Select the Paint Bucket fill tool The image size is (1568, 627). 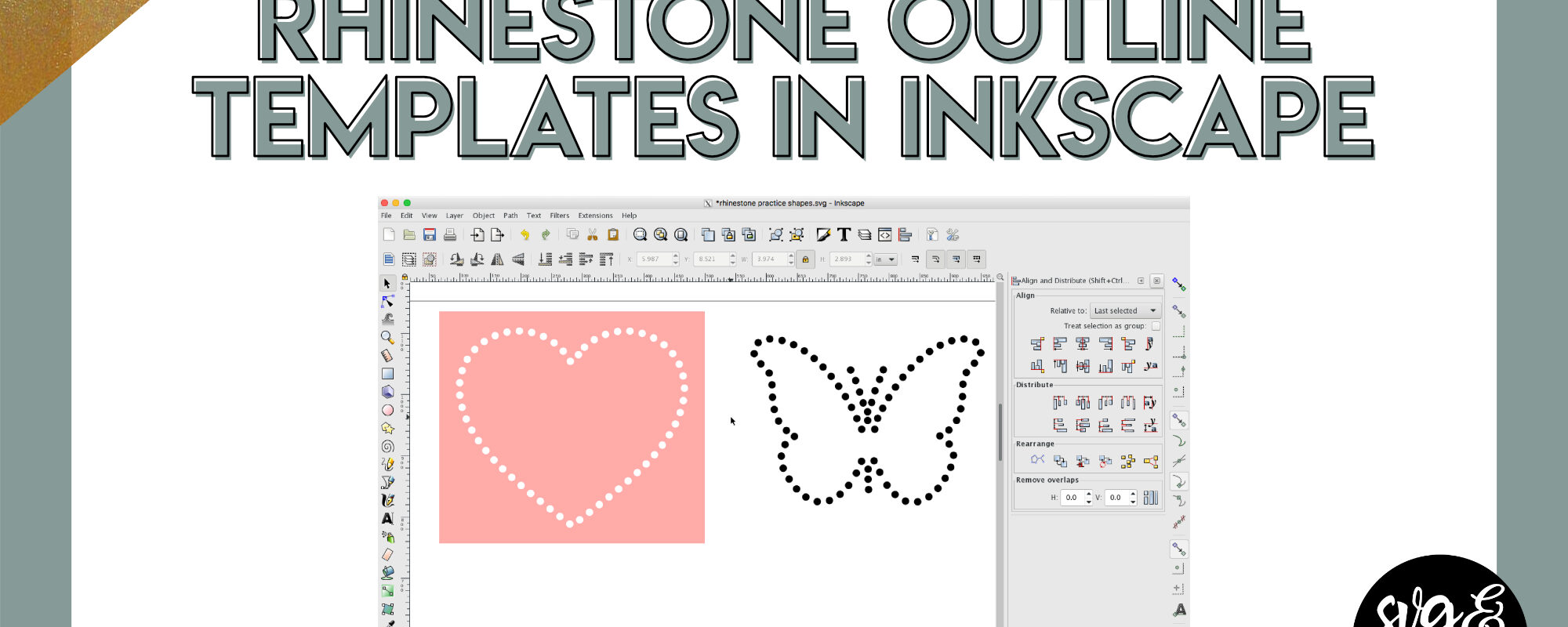[387, 573]
